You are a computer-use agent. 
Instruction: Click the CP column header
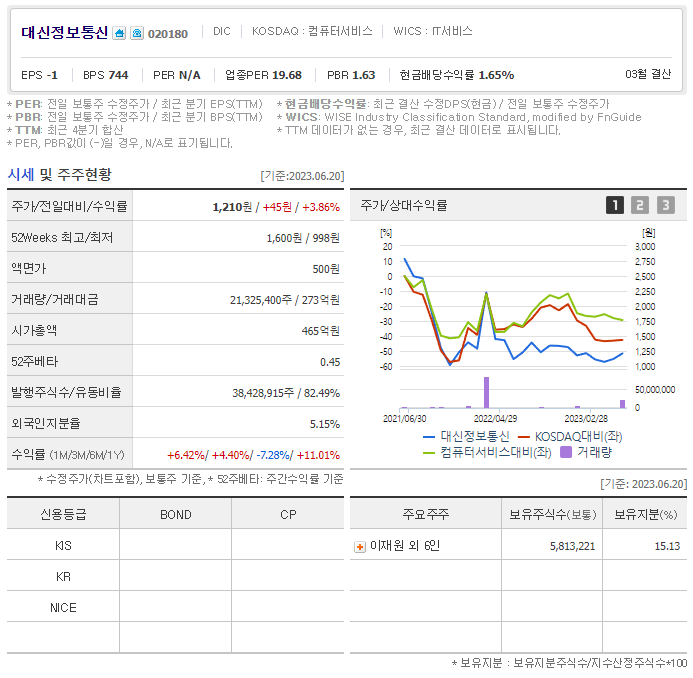288,515
